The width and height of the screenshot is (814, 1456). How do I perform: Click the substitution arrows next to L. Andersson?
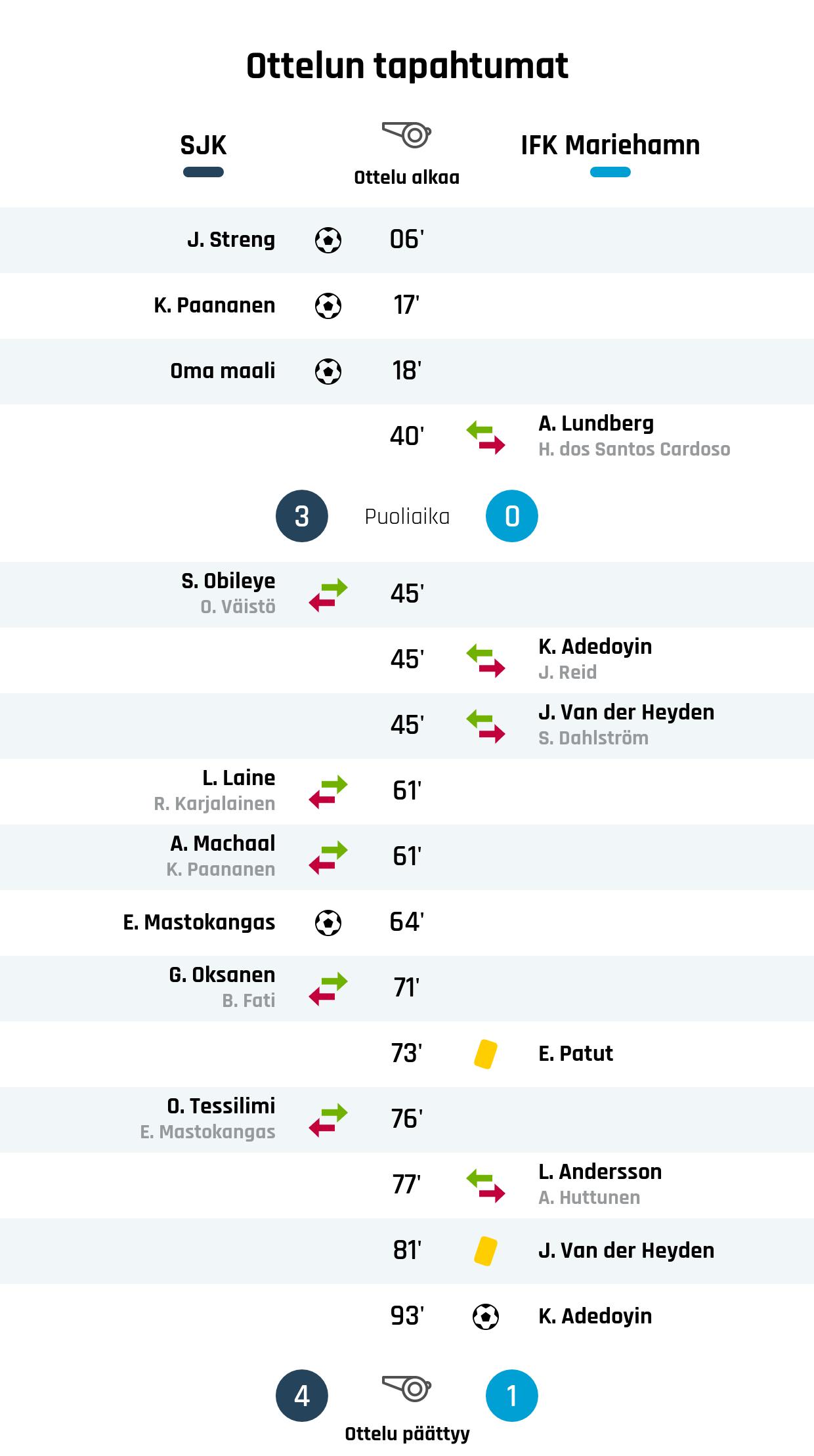click(485, 1186)
